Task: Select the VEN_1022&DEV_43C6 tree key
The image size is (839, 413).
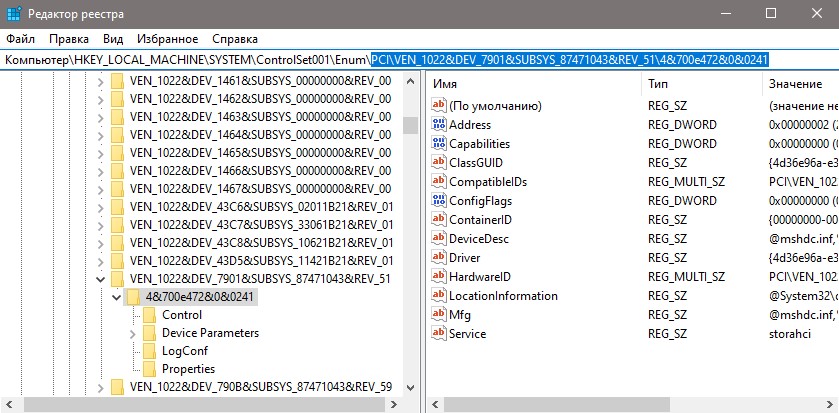Action: tap(261, 207)
